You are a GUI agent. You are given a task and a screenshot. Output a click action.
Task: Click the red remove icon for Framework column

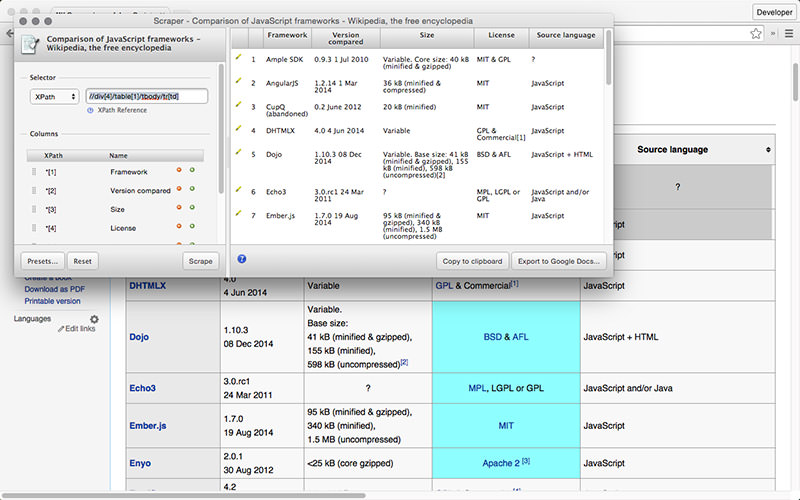pyautogui.click(x=179, y=172)
